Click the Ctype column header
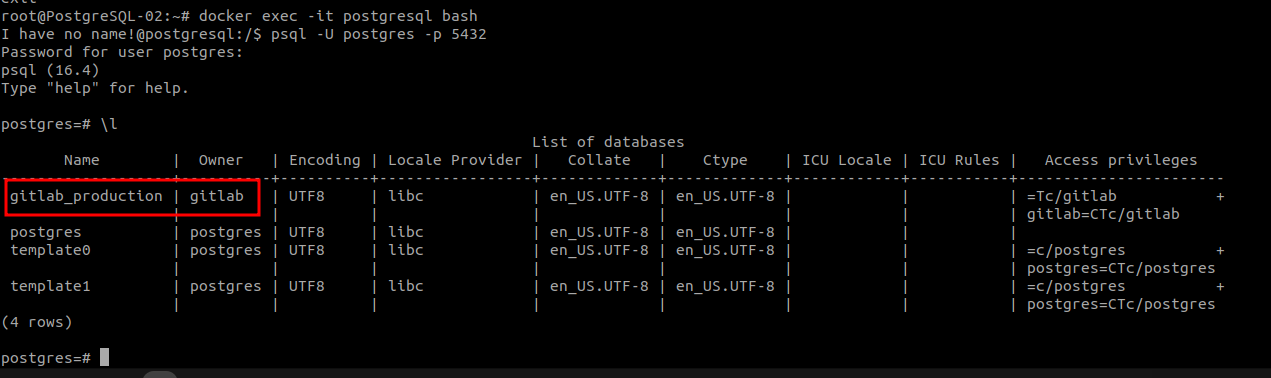This screenshot has height=378, width=1271. pos(725,160)
